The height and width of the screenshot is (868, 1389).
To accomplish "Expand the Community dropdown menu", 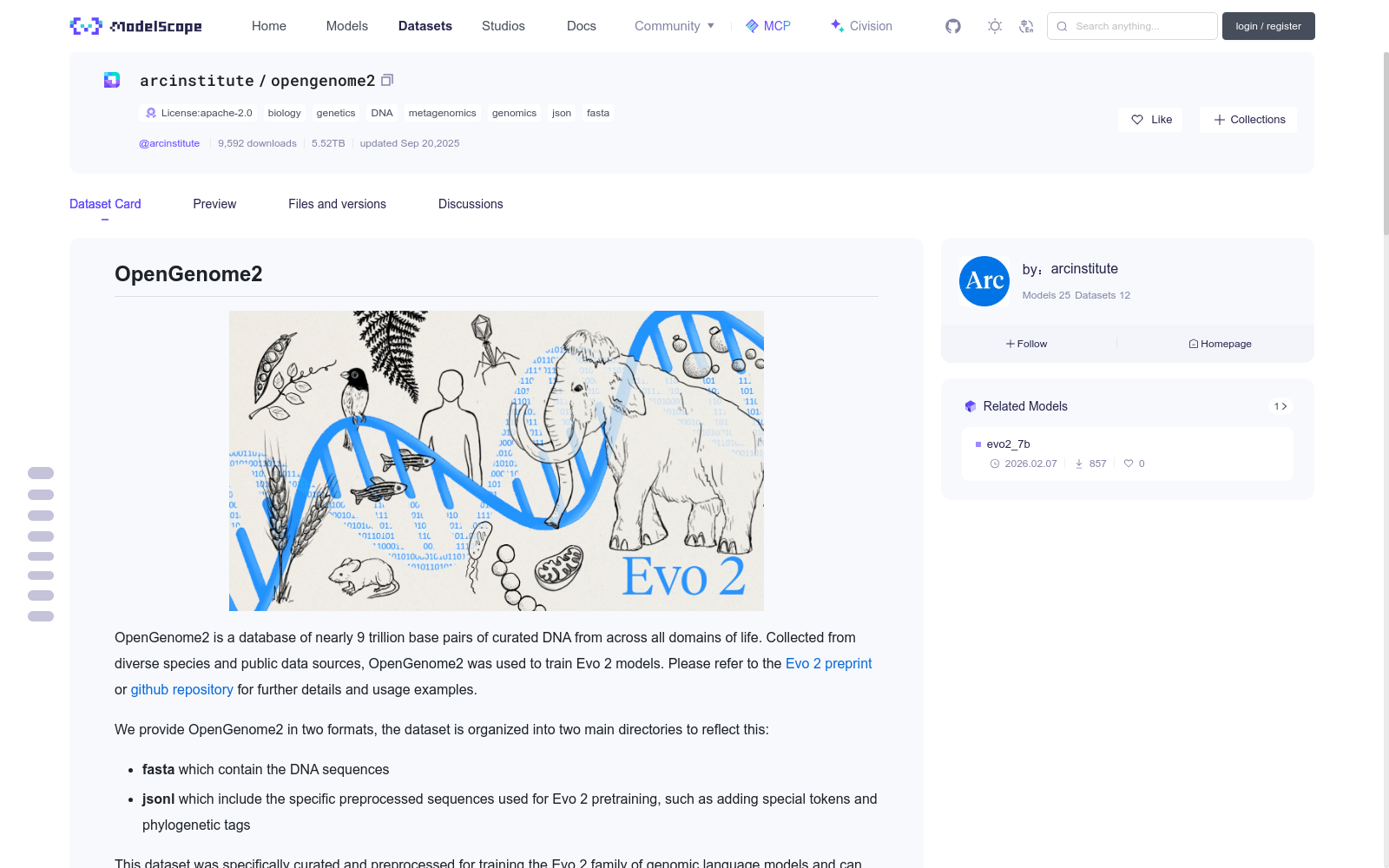I will pyautogui.click(x=675, y=26).
